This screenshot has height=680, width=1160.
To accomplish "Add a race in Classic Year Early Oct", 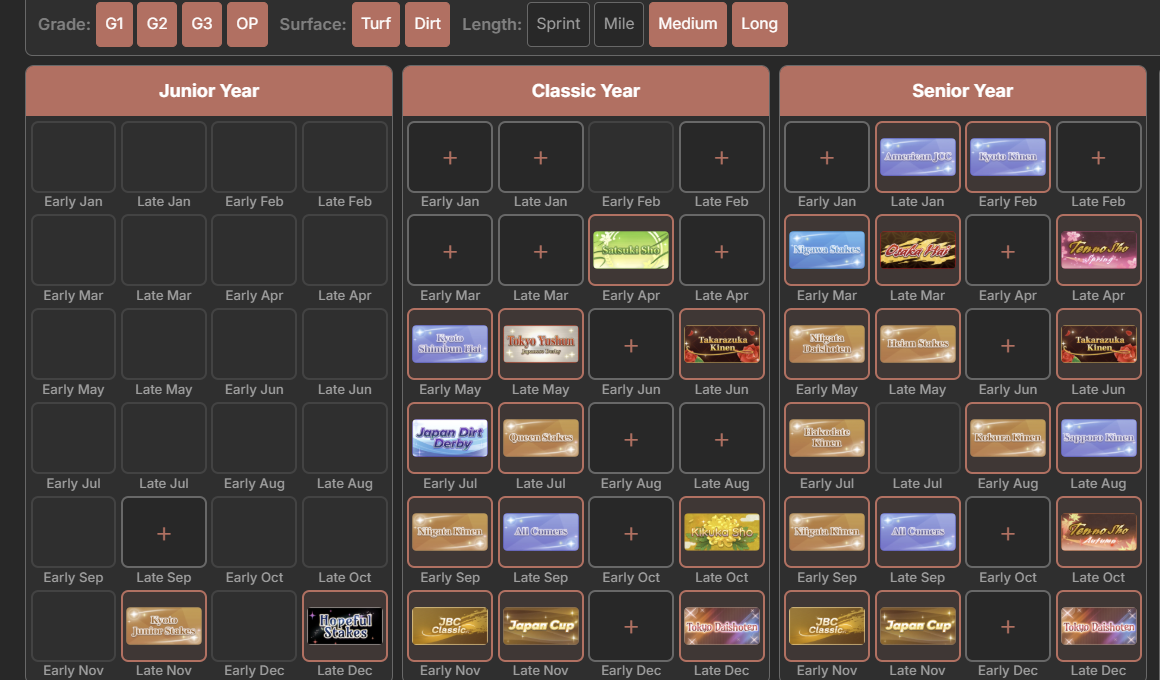I will [x=631, y=532].
